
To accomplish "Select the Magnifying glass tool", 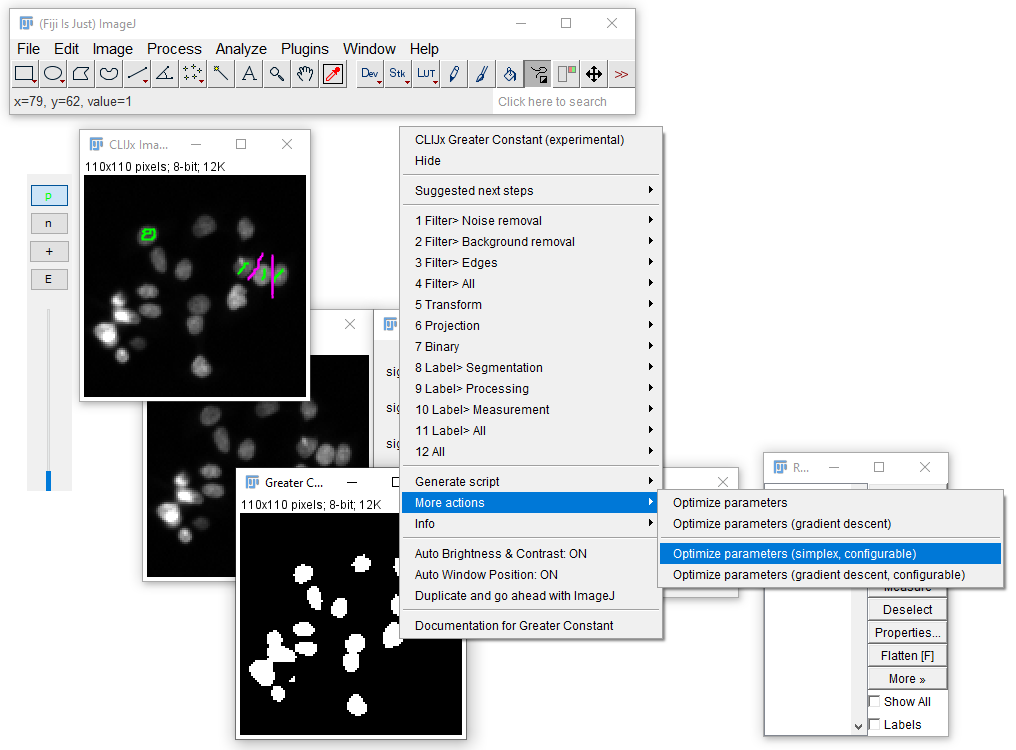I will (277, 74).
